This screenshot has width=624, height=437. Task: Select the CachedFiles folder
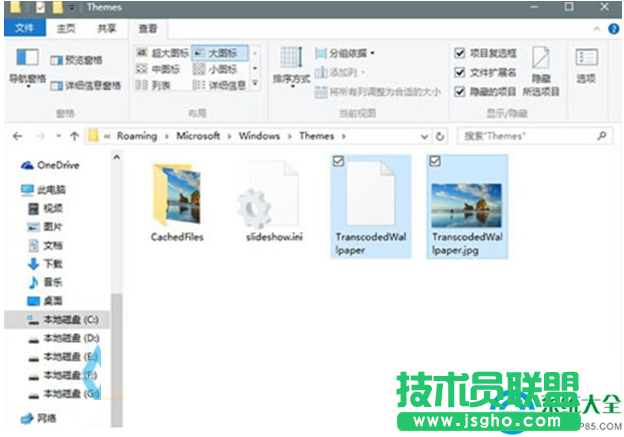click(x=177, y=202)
